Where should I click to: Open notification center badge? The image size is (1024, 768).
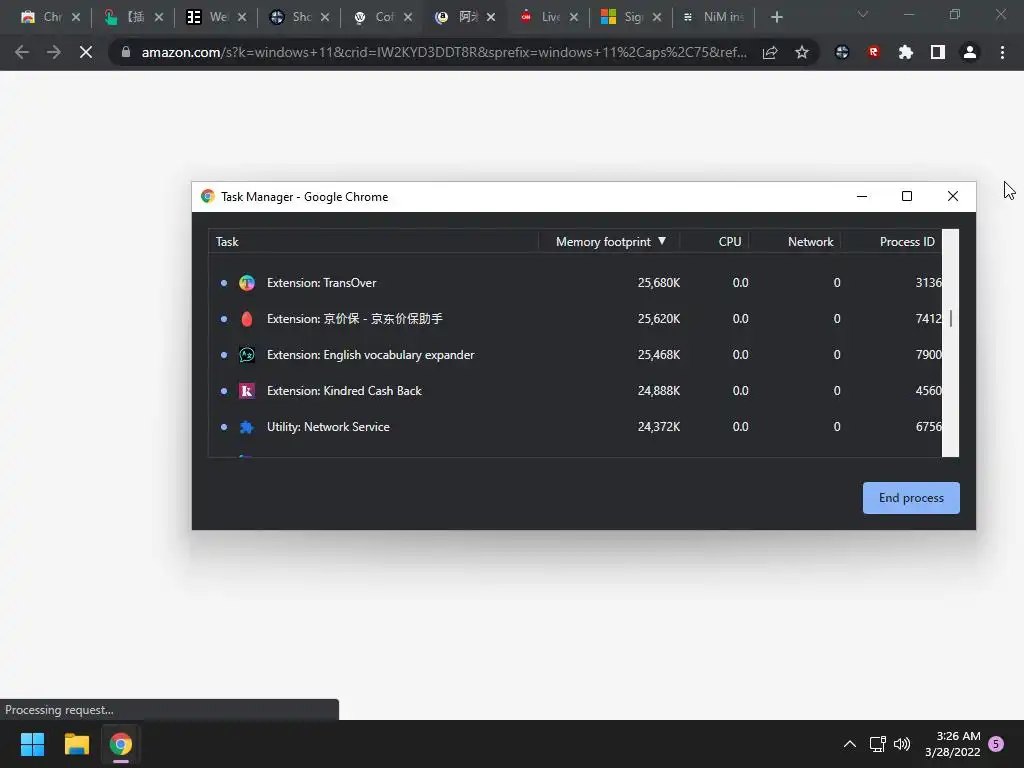996,744
